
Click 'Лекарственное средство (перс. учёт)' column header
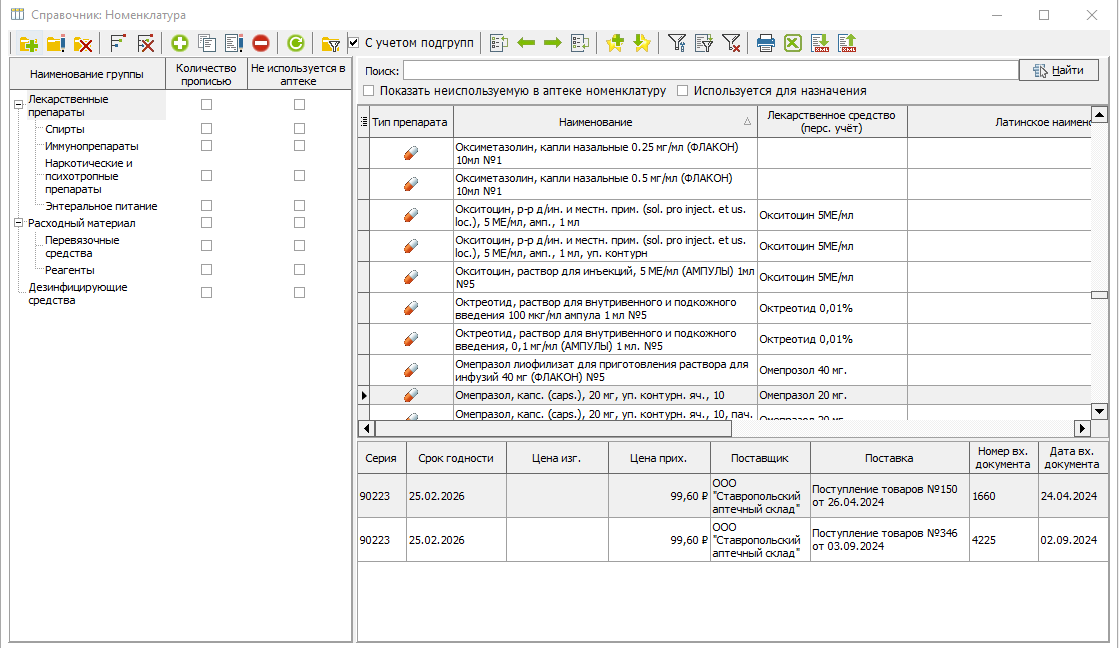point(831,122)
